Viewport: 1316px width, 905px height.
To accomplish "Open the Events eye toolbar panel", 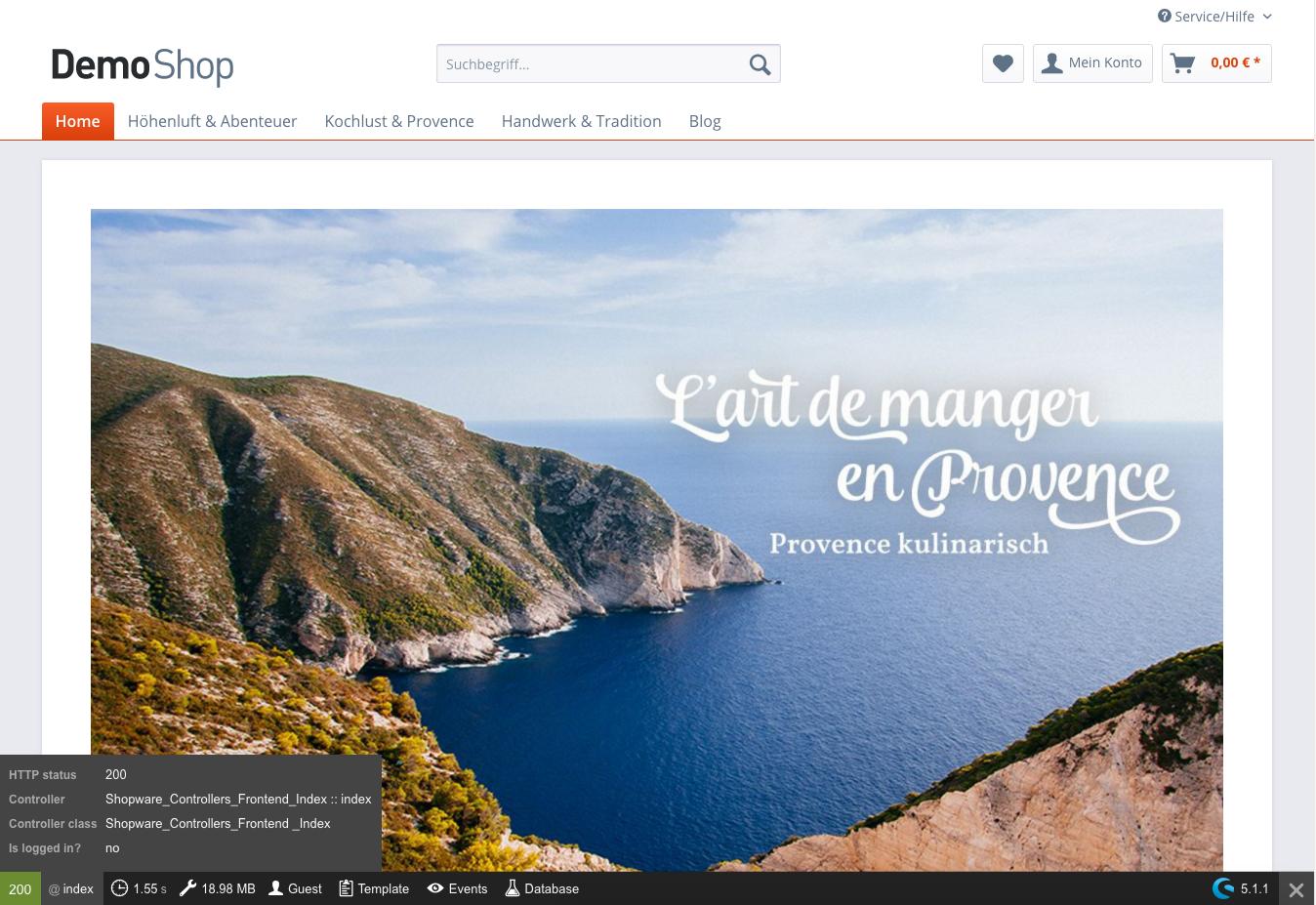I will [457, 888].
